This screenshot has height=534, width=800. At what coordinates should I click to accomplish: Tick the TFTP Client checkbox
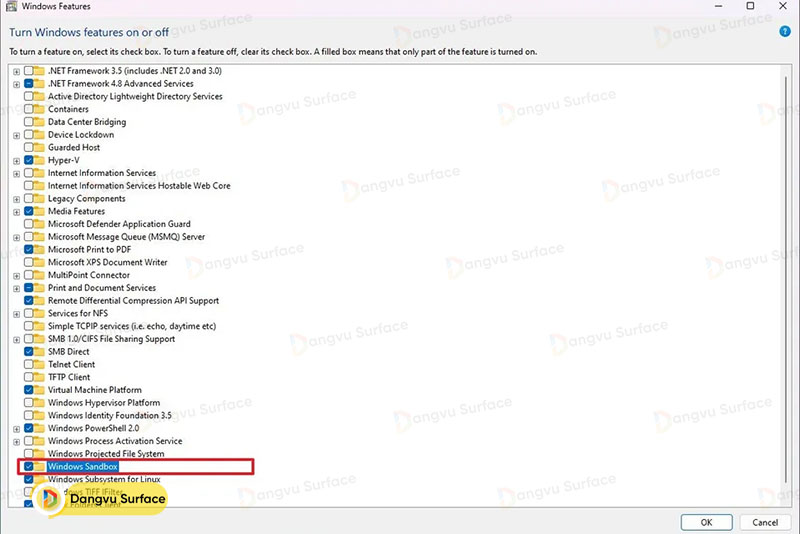click(29, 377)
